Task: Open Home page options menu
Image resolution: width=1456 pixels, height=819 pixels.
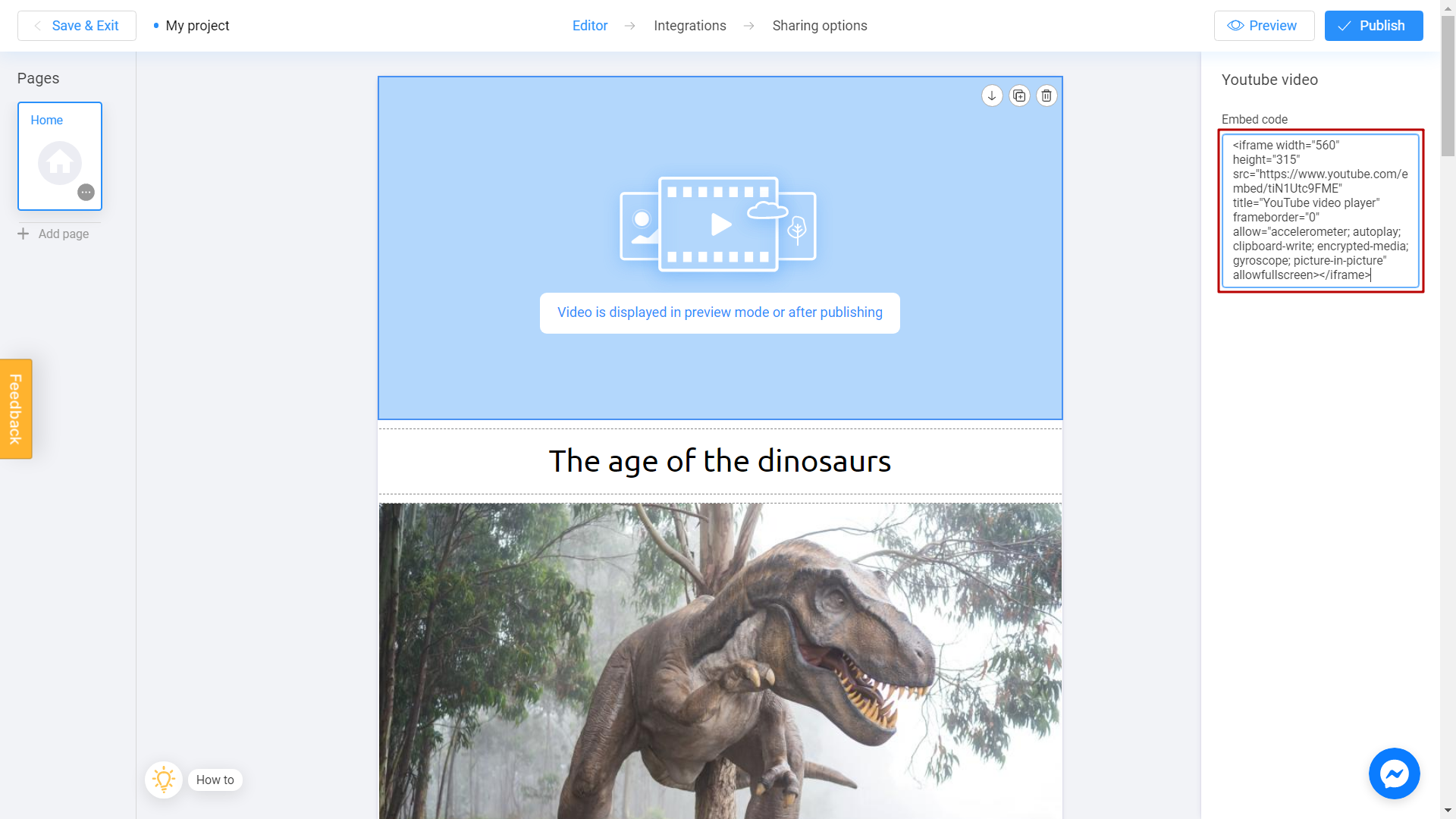Action: coord(86,193)
